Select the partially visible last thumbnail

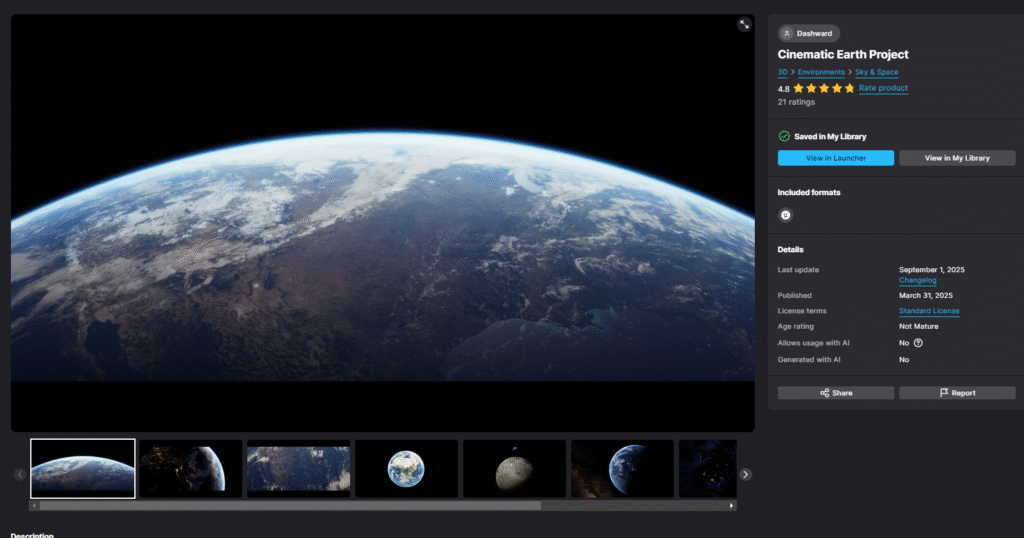(x=708, y=469)
